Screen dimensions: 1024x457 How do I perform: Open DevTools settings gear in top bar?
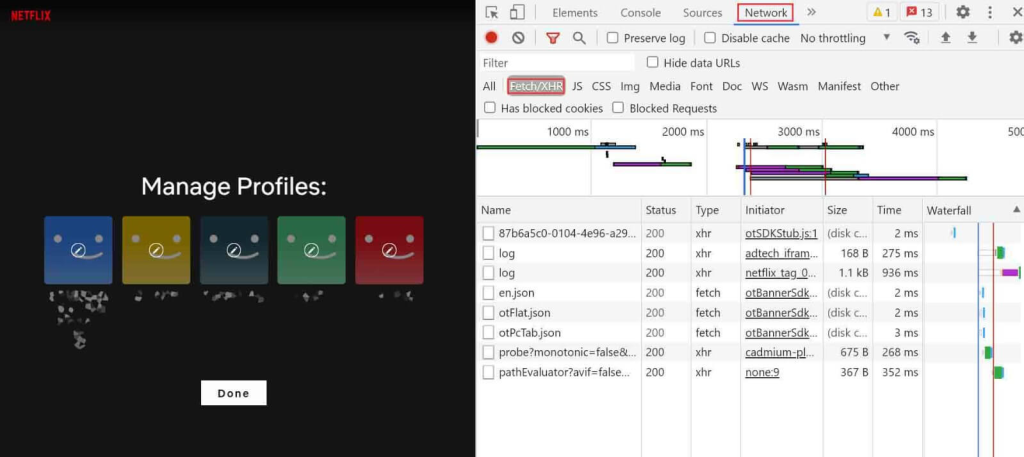(963, 12)
